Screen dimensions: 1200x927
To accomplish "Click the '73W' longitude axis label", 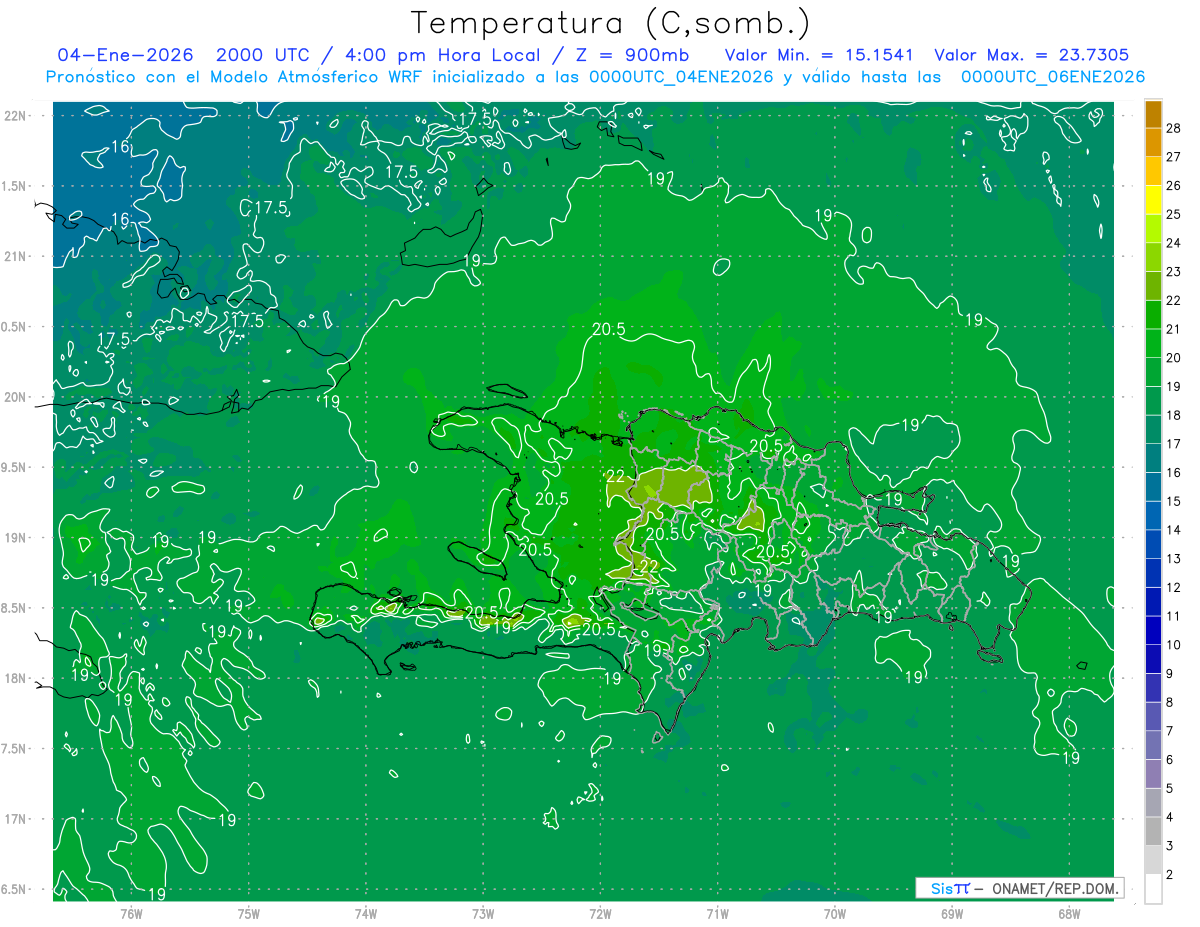I will pyautogui.click(x=483, y=913).
